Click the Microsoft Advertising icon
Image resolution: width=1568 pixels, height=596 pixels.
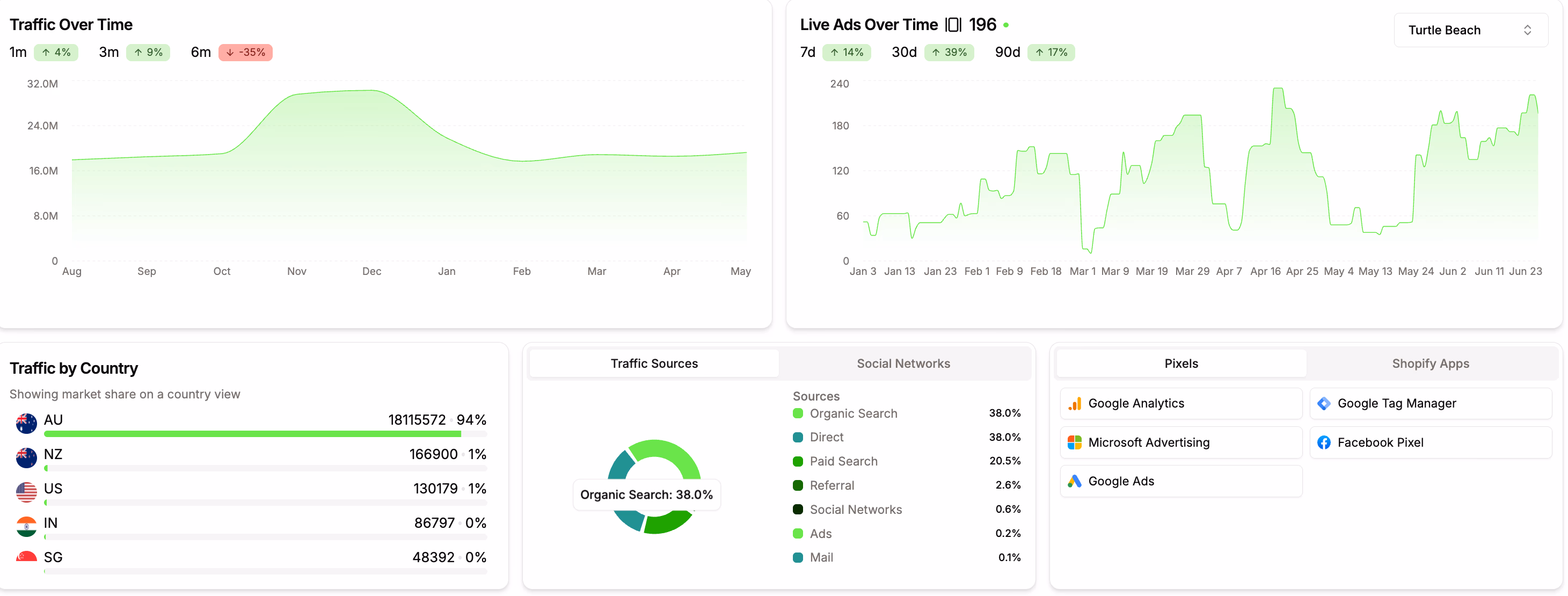pos(1075,442)
